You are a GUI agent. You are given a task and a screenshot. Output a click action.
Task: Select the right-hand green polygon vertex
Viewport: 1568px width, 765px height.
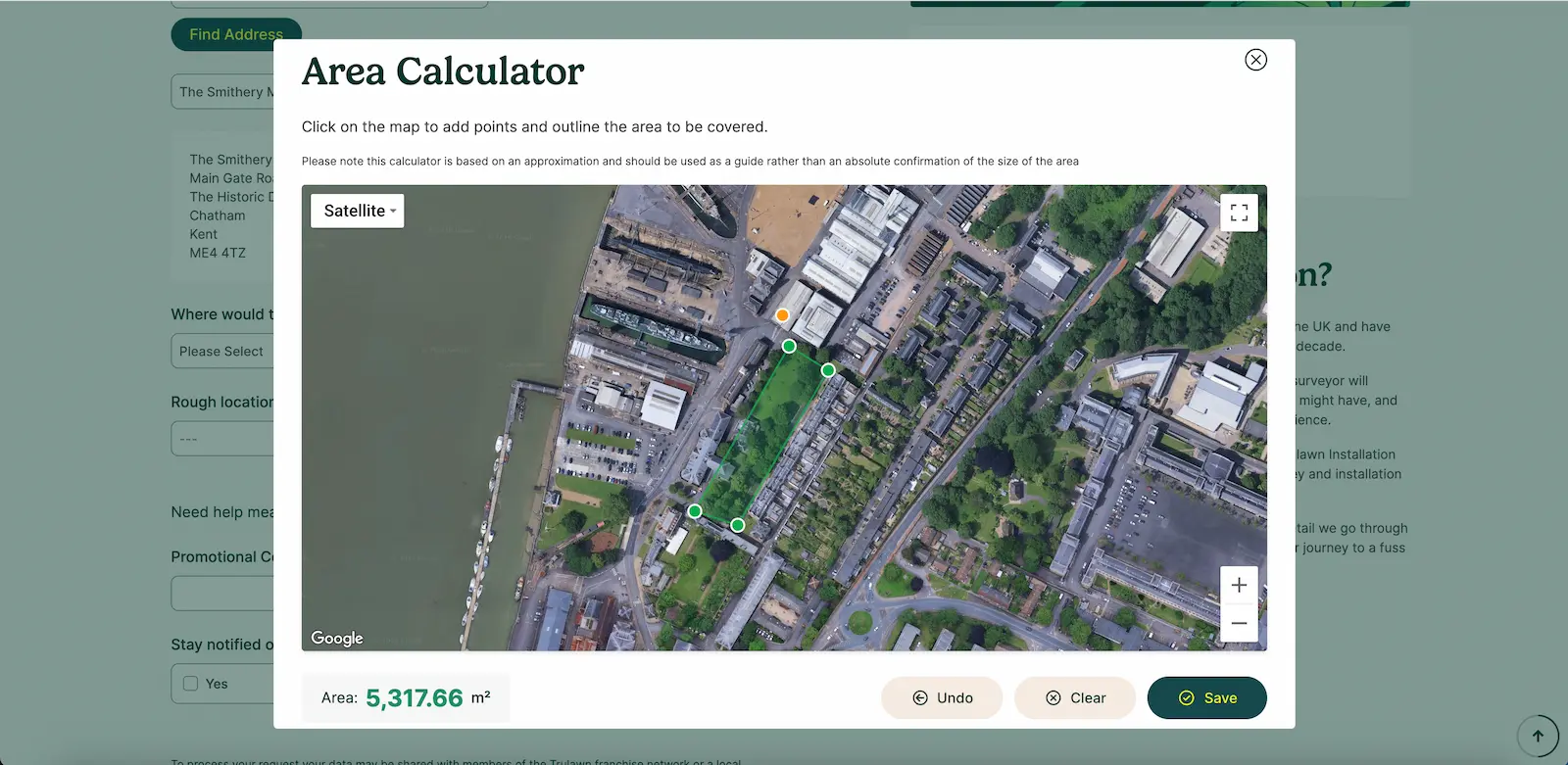click(x=828, y=370)
